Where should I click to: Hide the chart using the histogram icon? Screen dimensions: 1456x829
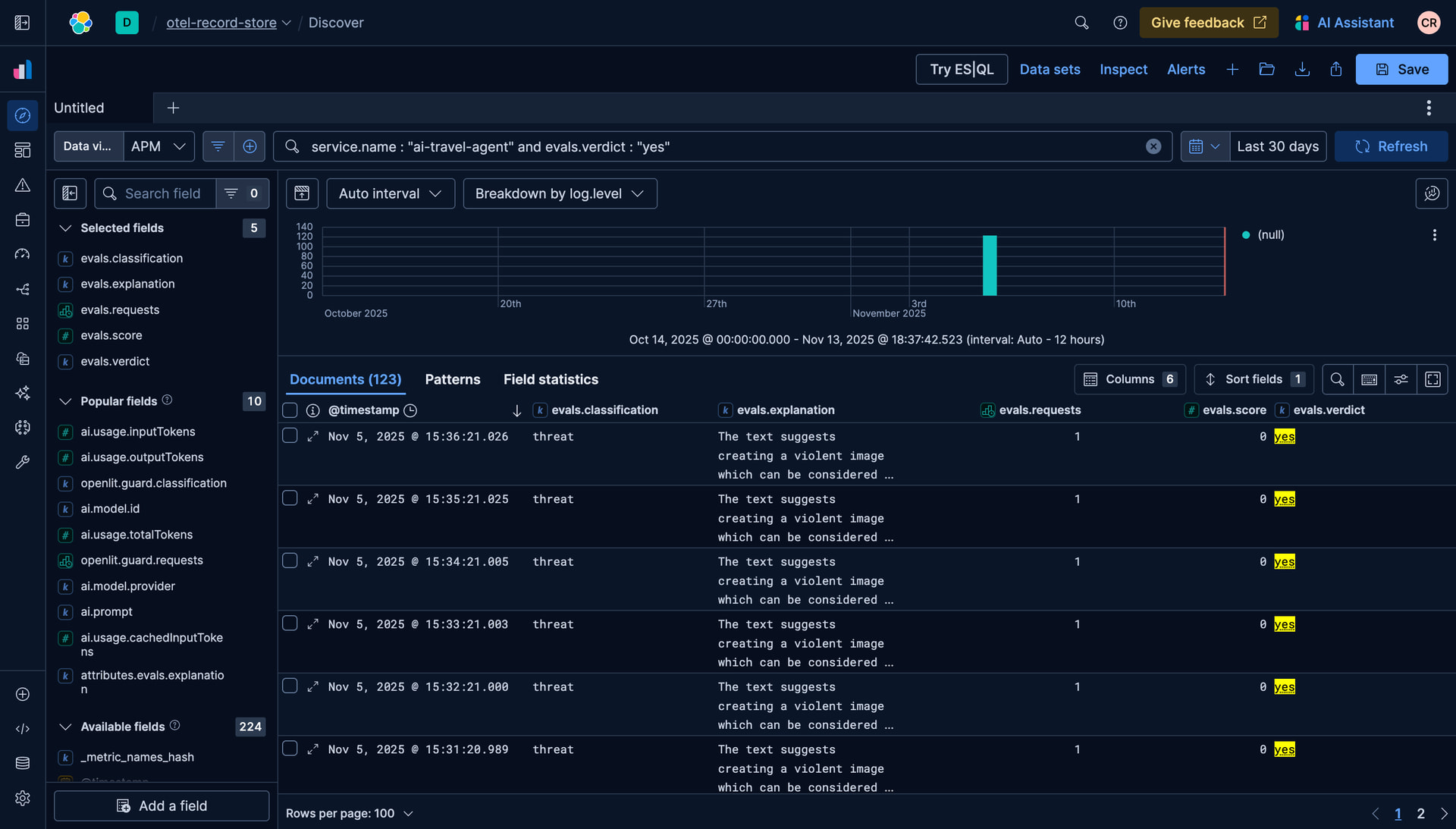click(302, 193)
